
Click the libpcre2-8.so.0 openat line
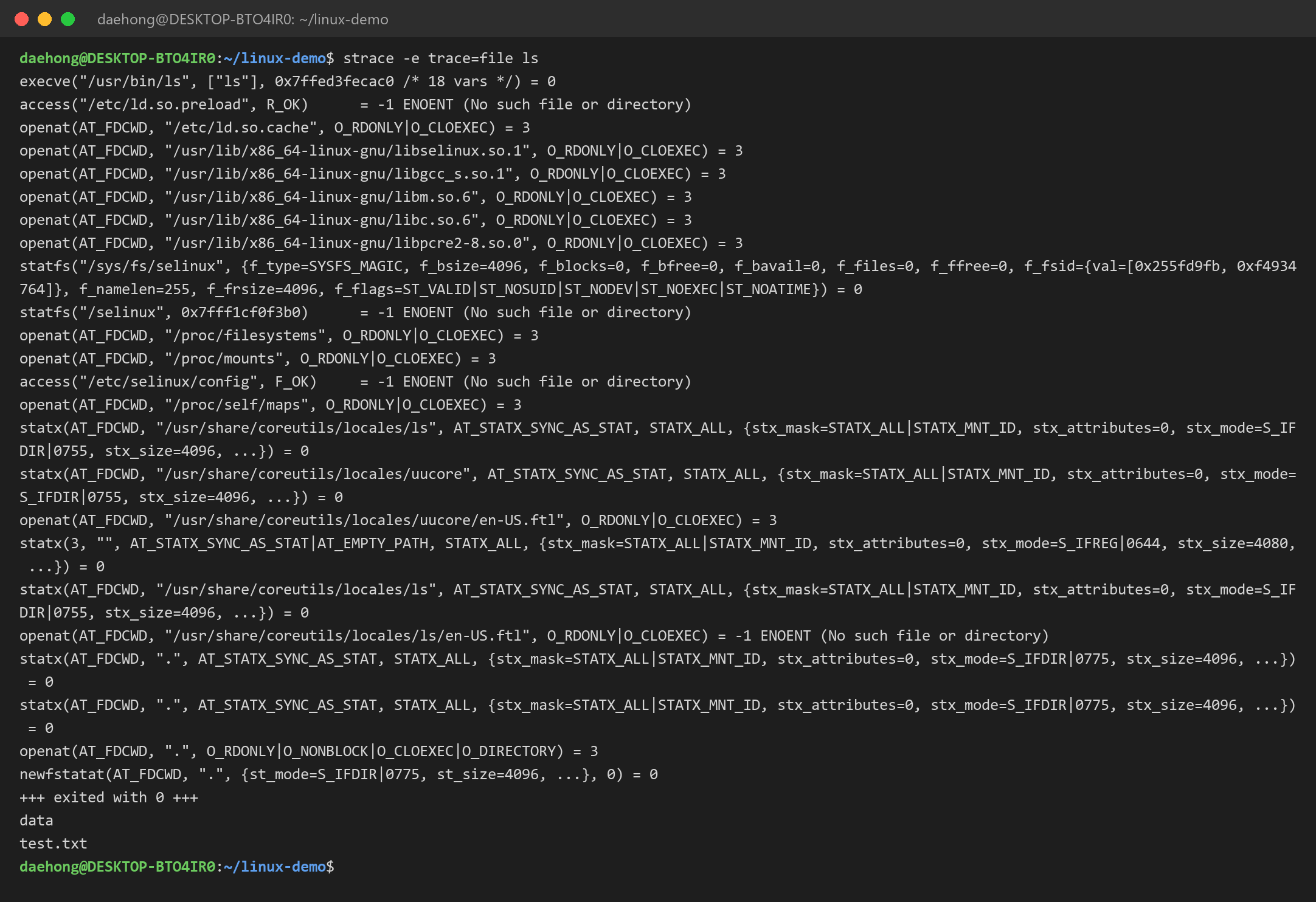pyautogui.click(x=381, y=243)
